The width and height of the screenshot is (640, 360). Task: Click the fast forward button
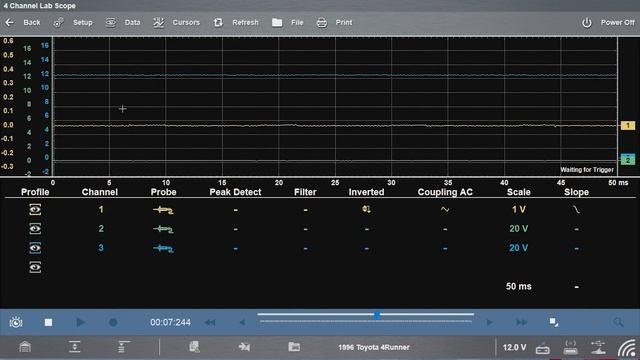coord(521,322)
